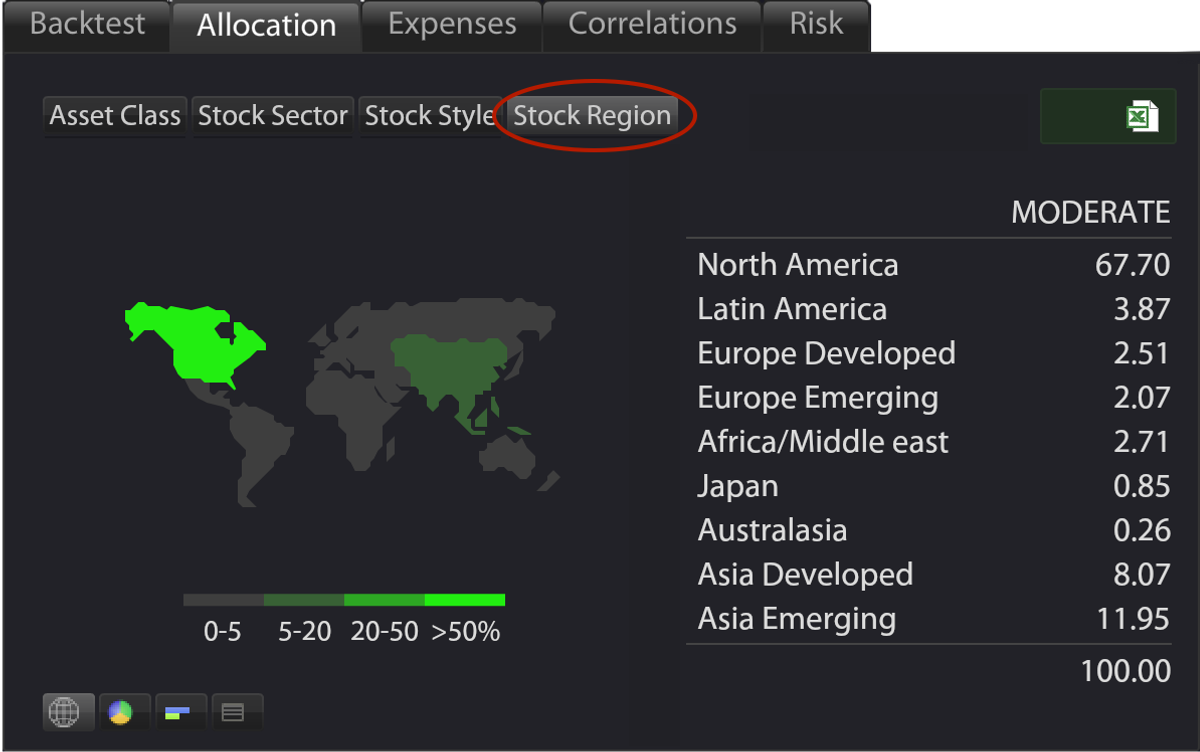Click the 0.85 Japan value
This screenshot has width=1200, height=752.
[1142, 487]
